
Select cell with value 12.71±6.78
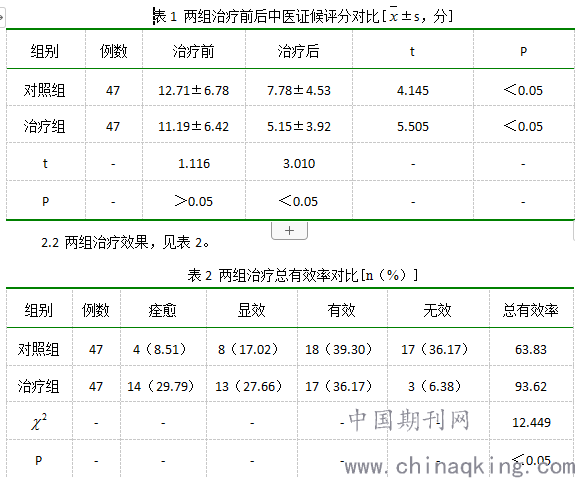pos(193,90)
